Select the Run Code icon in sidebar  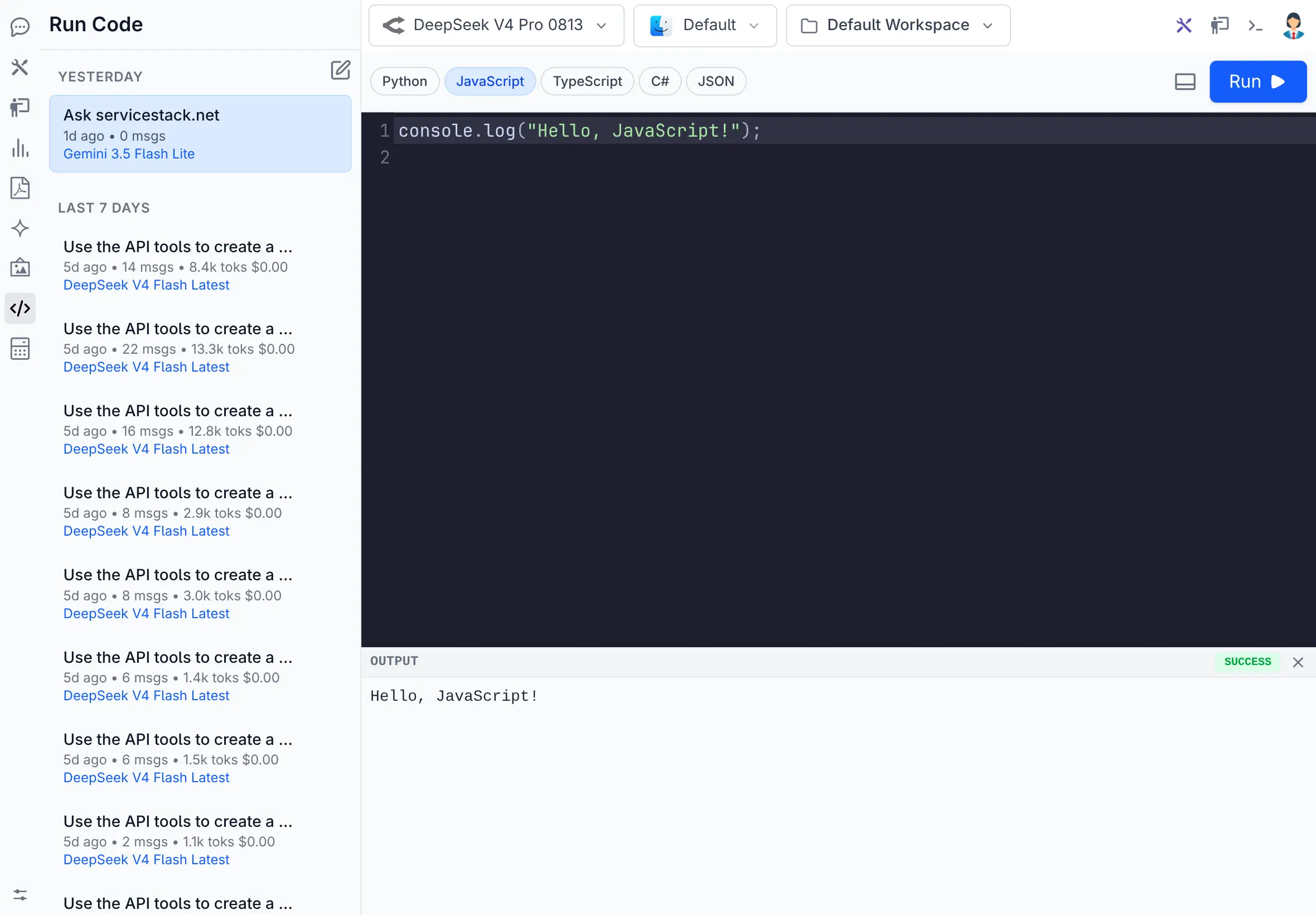pyautogui.click(x=20, y=309)
